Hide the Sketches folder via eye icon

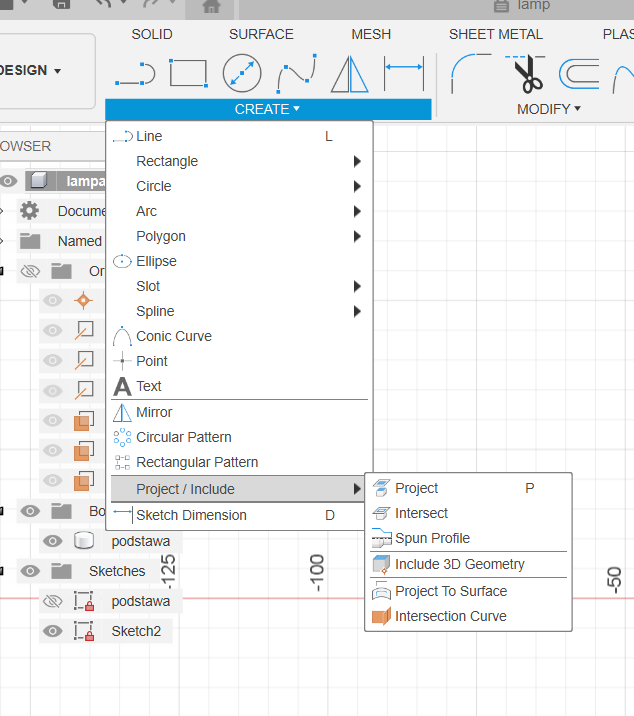point(30,571)
